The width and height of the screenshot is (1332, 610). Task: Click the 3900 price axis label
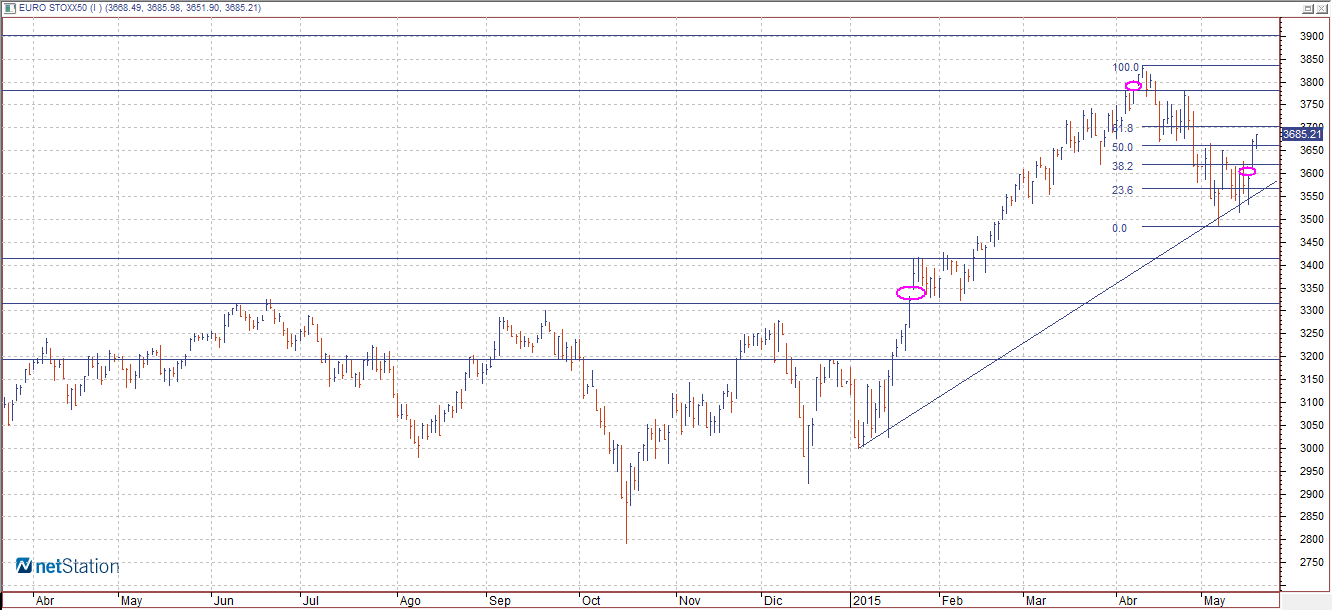[x=1310, y=36]
